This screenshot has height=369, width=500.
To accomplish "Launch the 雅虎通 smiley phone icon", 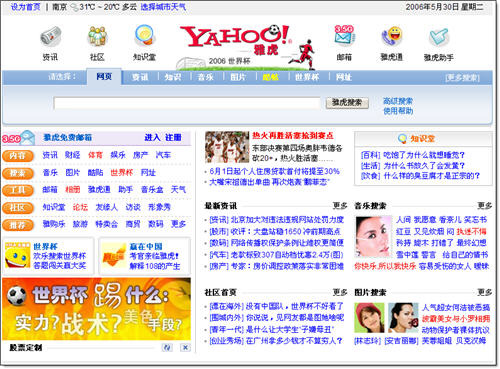I will tap(392, 36).
